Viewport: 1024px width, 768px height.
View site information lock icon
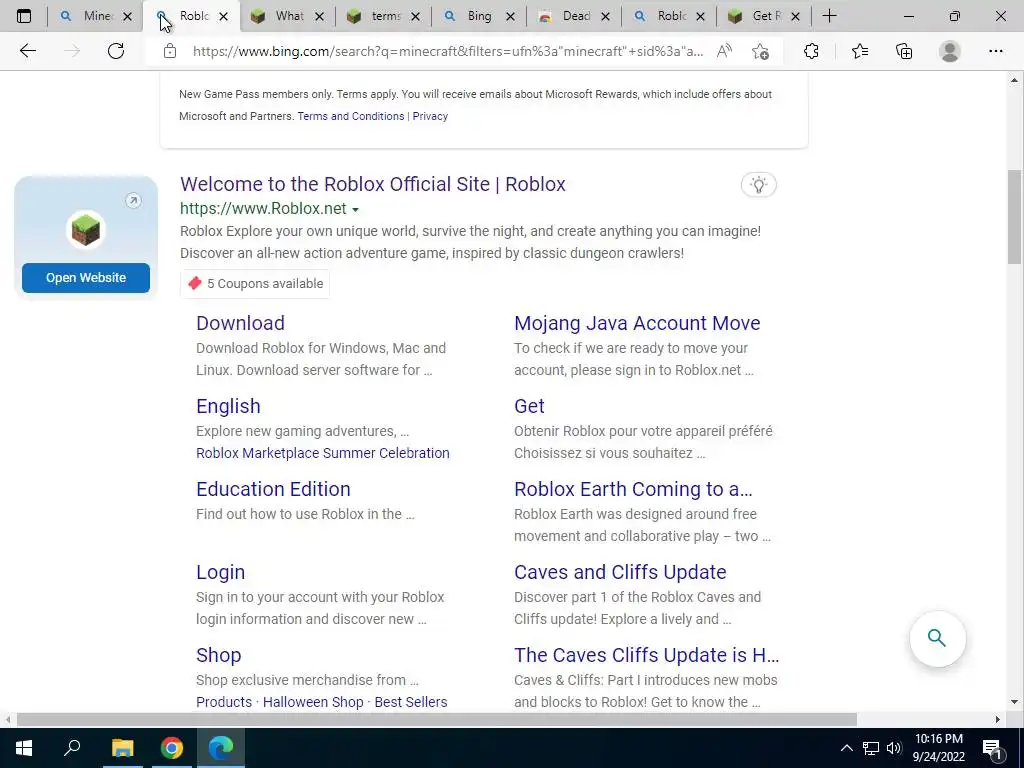[x=170, y=51]
